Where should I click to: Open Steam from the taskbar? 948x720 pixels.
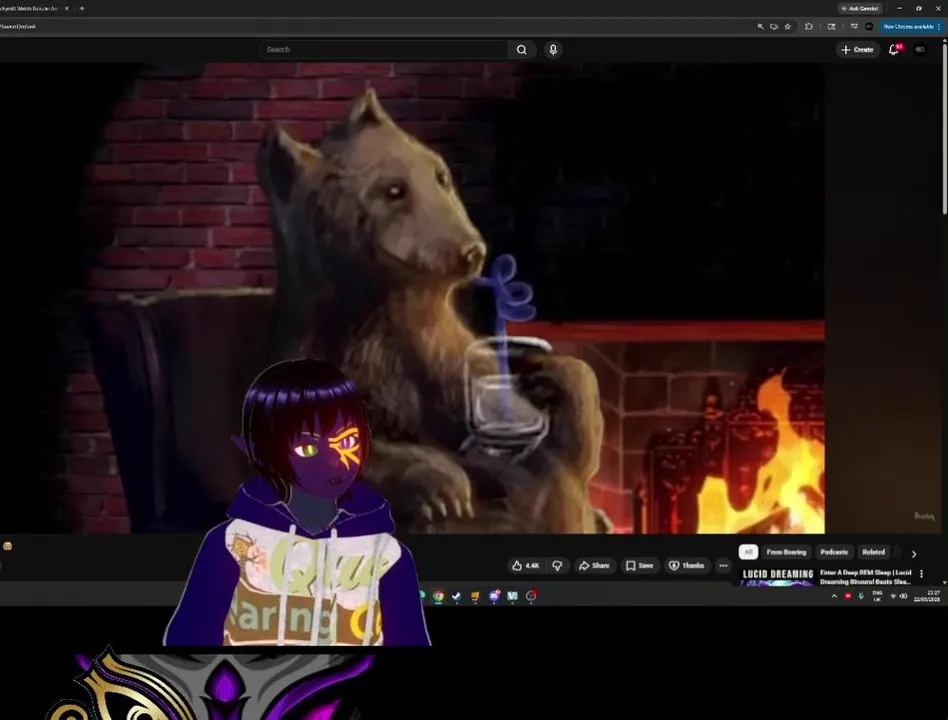pyautogui.click(x=456, y=596)
